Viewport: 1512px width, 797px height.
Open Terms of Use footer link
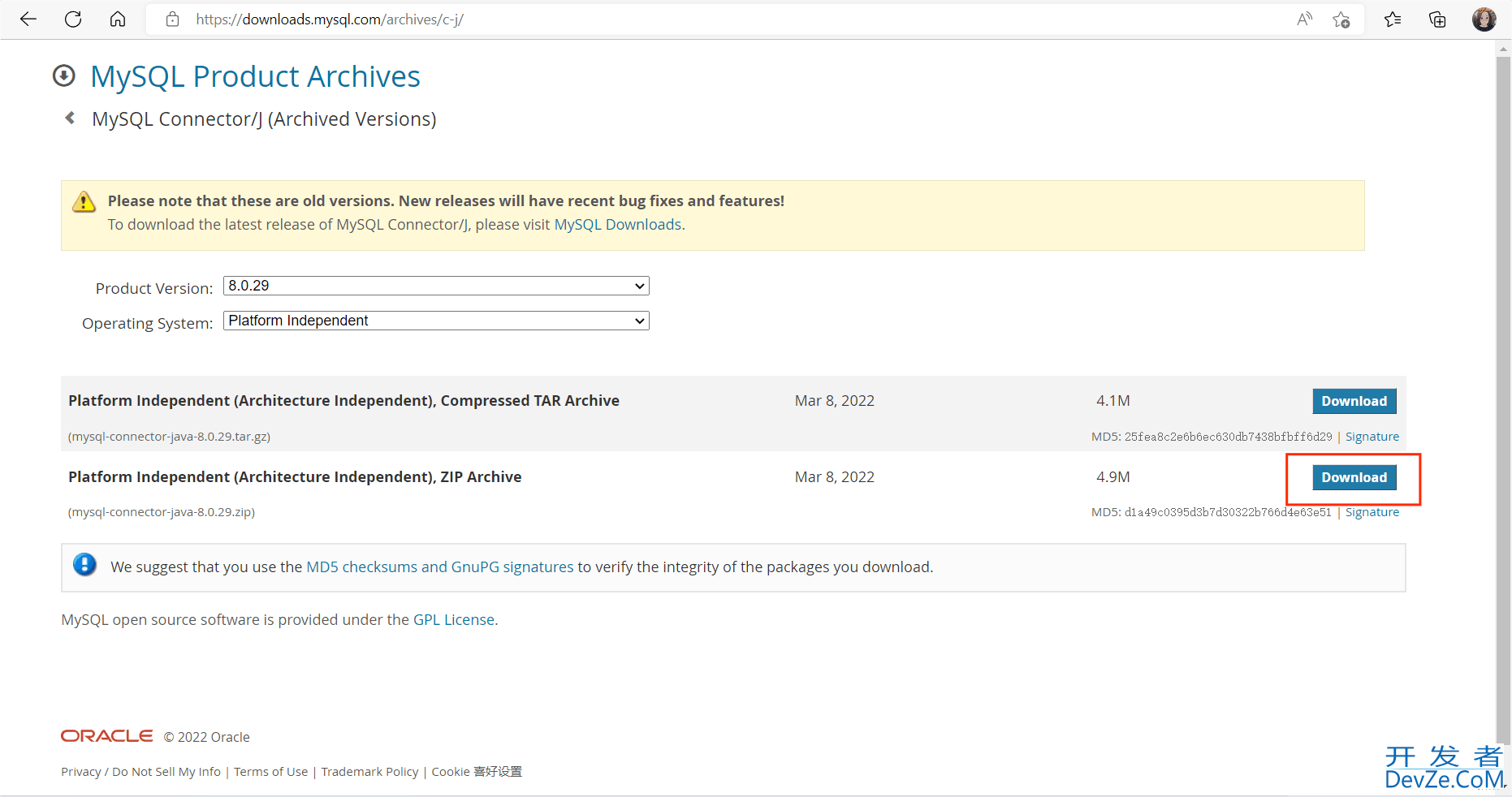point(270,772)
